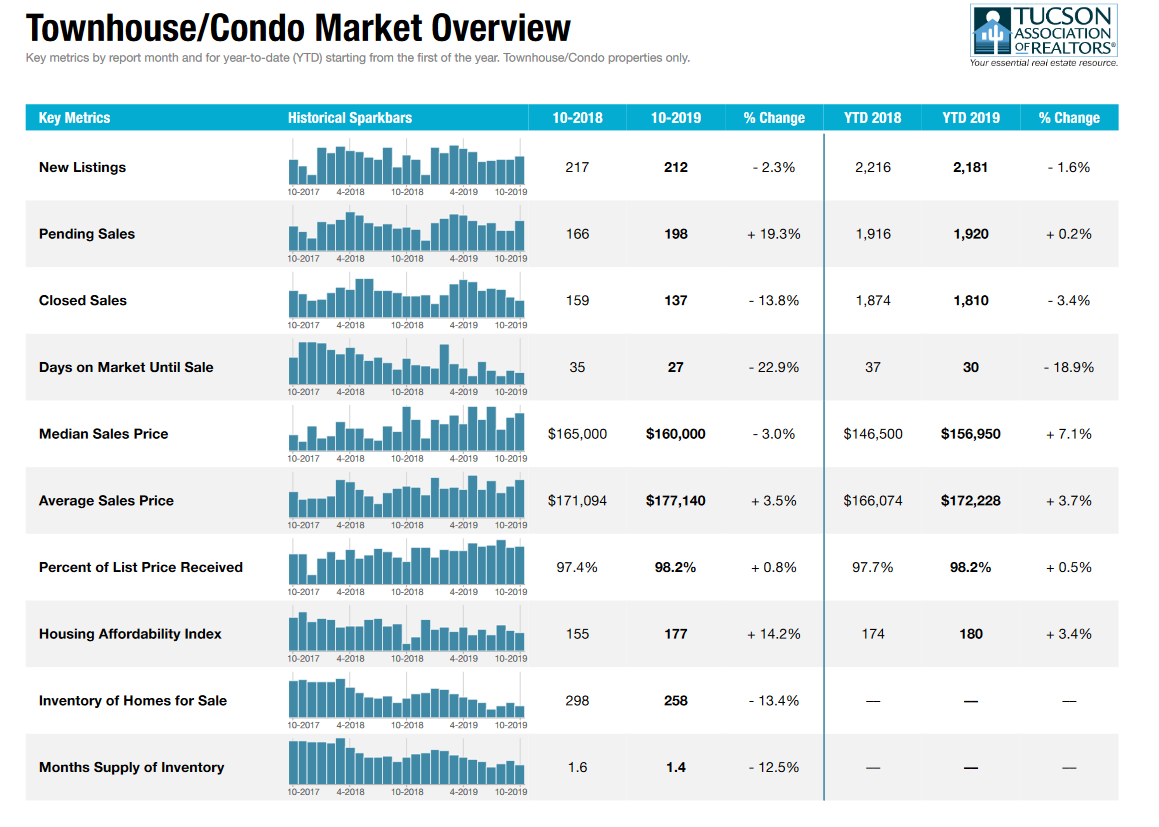Screen dimensions: 1159x827
Task: Click the Days on Market sparkbar chart
Action: (406, 365)
